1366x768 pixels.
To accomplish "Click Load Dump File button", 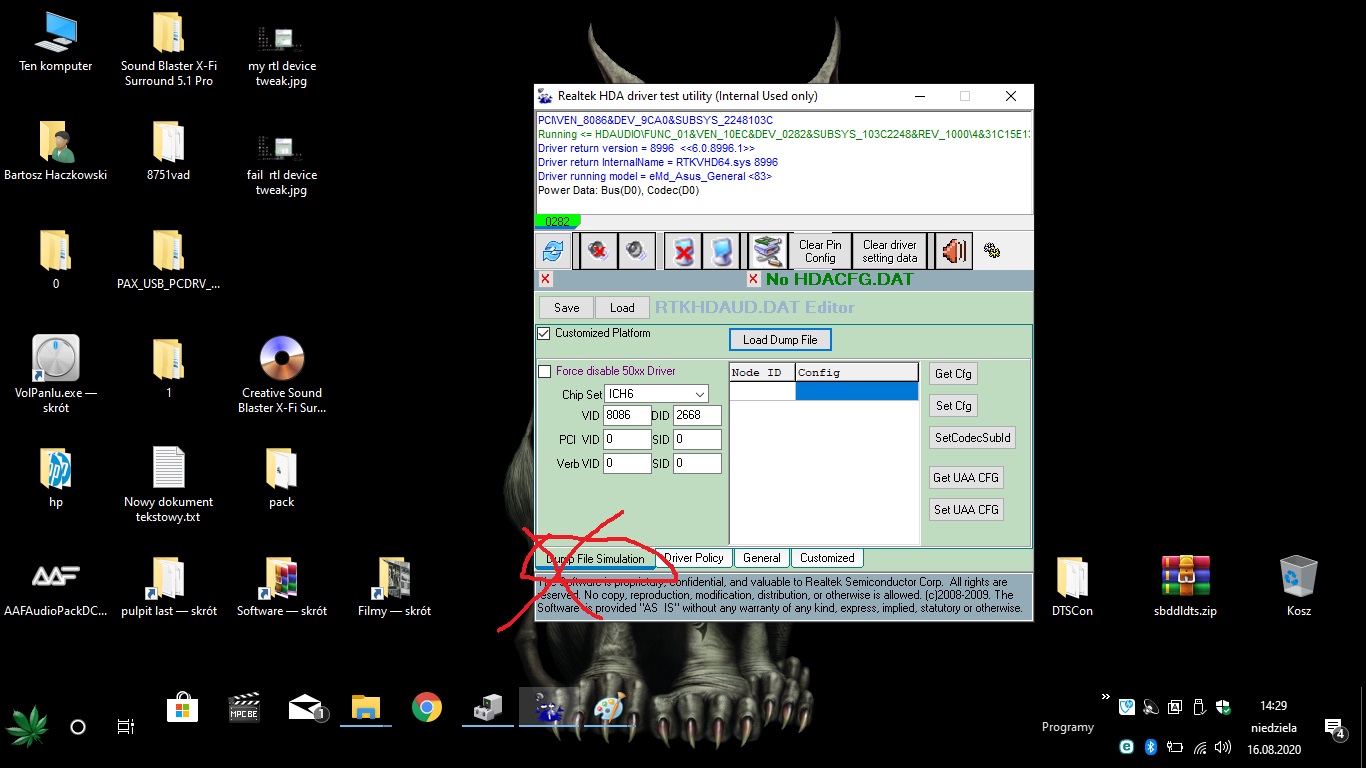I will point(780,340).
